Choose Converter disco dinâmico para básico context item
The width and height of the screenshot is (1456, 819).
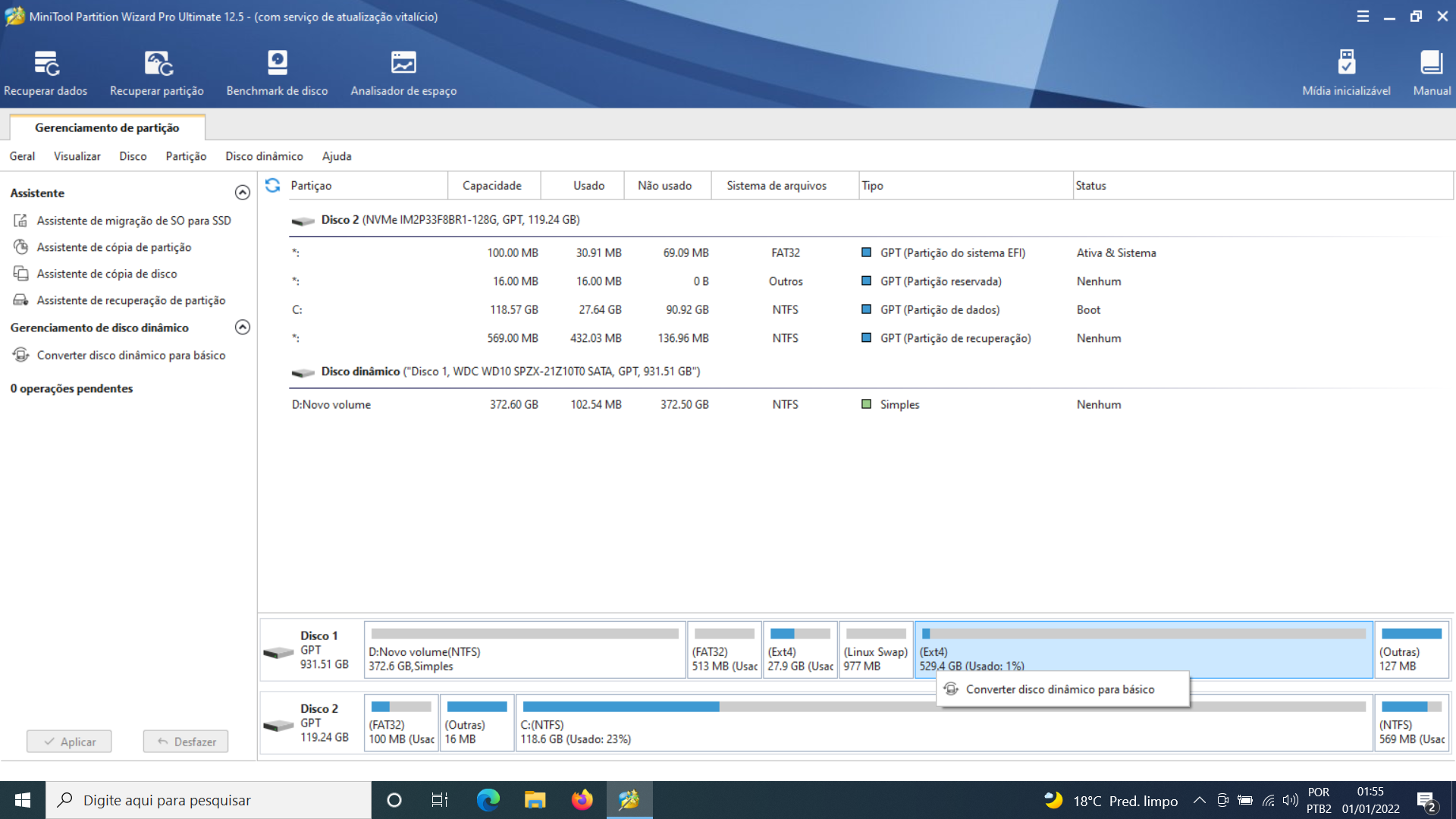(1062, 689)
